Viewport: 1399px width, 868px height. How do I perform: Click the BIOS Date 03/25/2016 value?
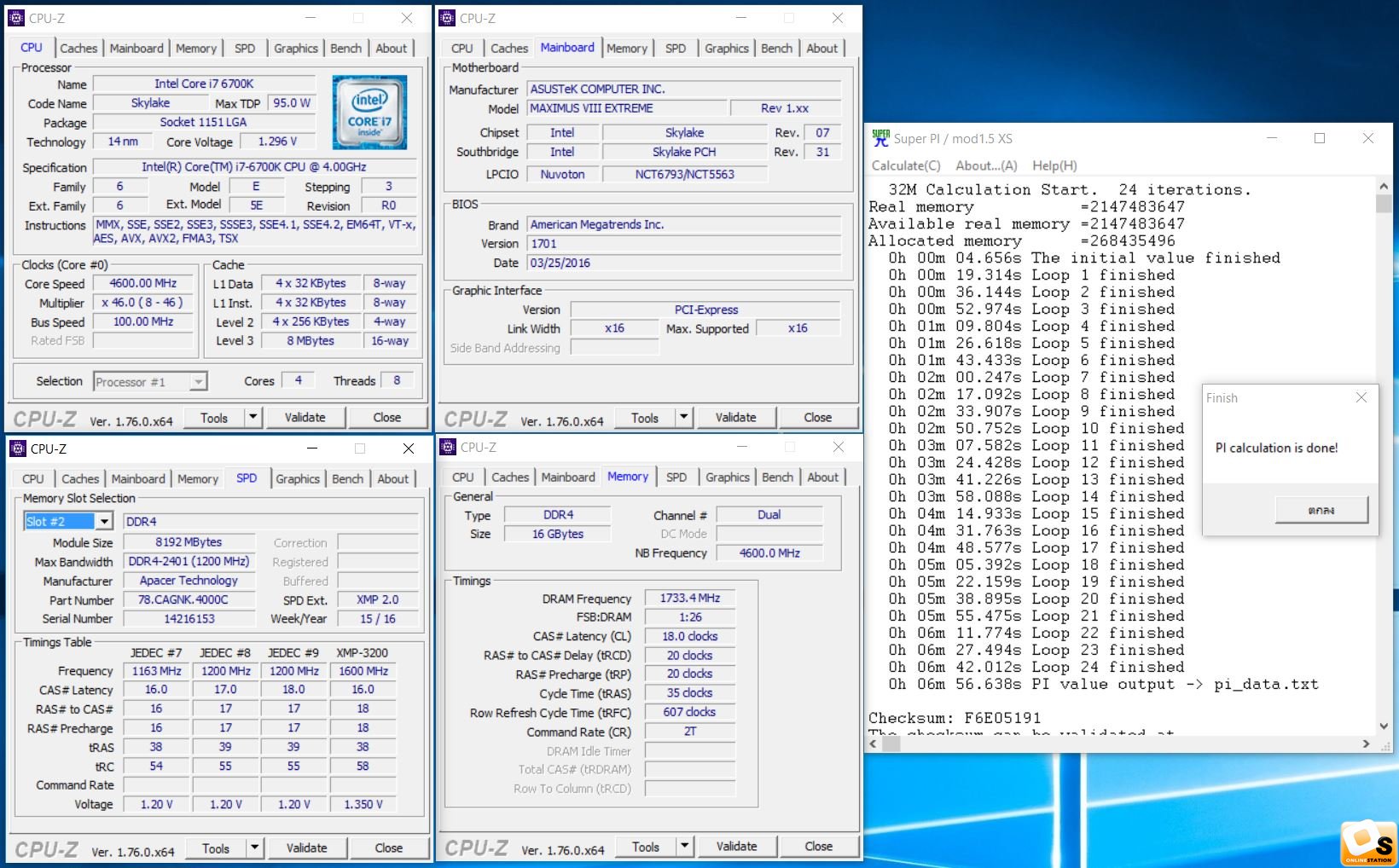(x=684, y=263)
